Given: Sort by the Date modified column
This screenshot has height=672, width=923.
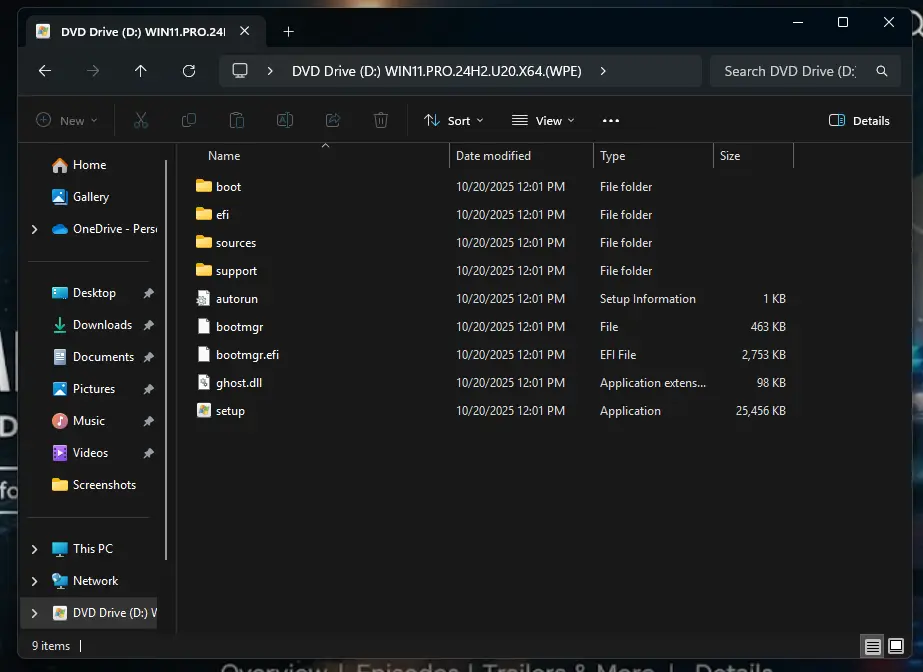Looking at the screenshot, I should coord(493,156).
